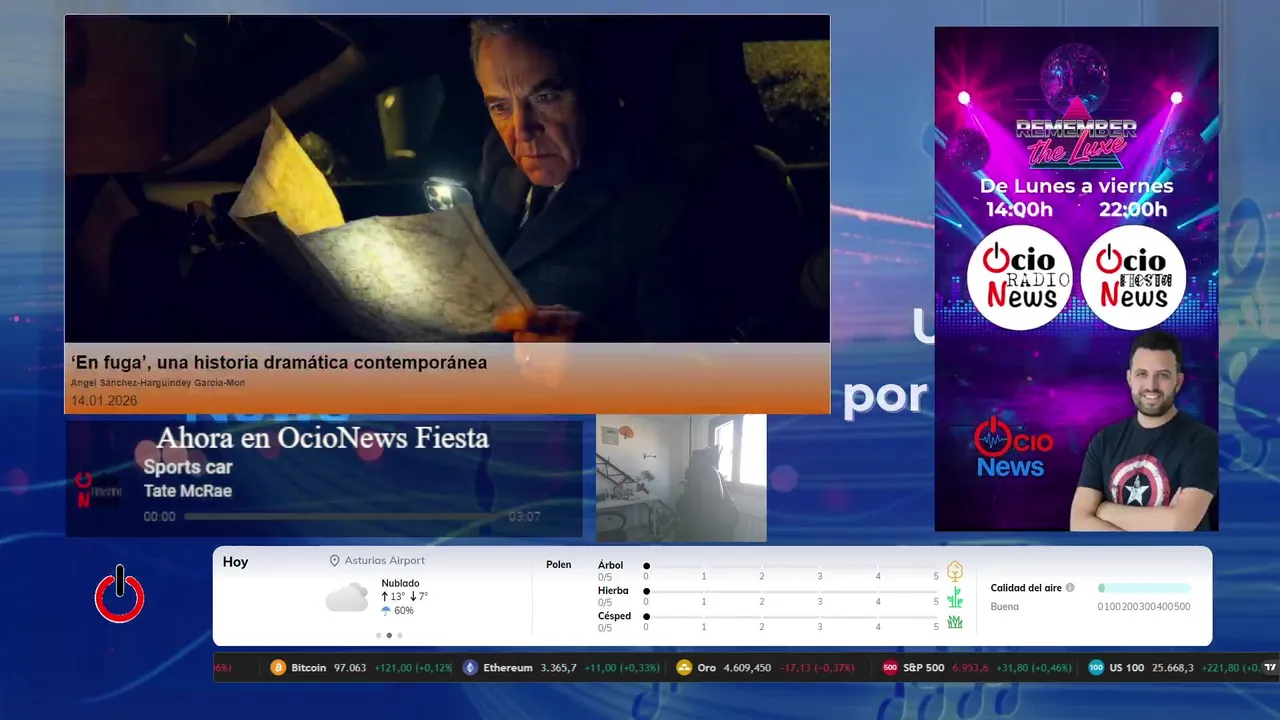Click the S&P 500 ticker label
The width and height of the screenshot is (1280, 720).
[x=924, y=668]
